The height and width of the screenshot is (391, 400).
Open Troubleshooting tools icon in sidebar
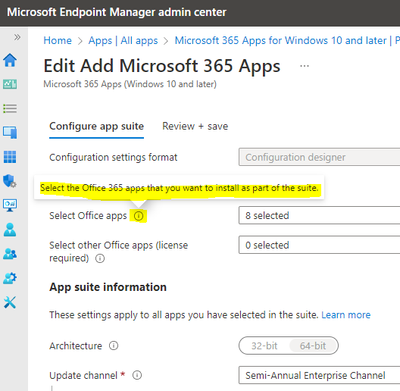(x=10, y=302)
